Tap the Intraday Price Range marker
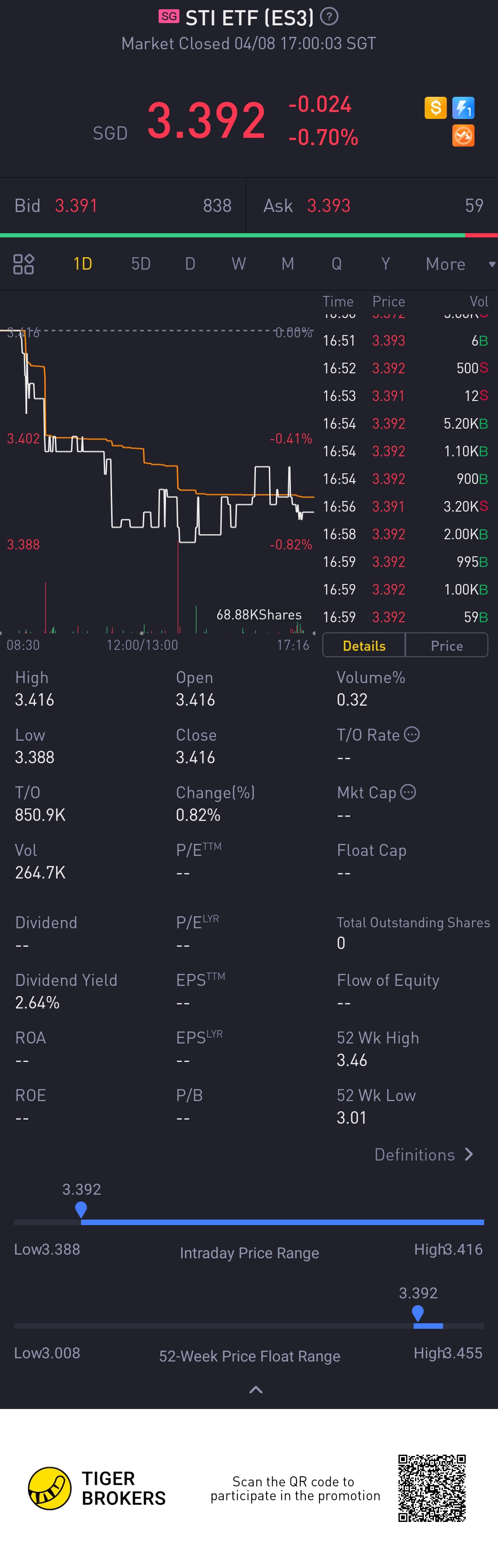The width and height of the screenshot is (498, 1568). pyautogui.click(x=81, y=1209)
